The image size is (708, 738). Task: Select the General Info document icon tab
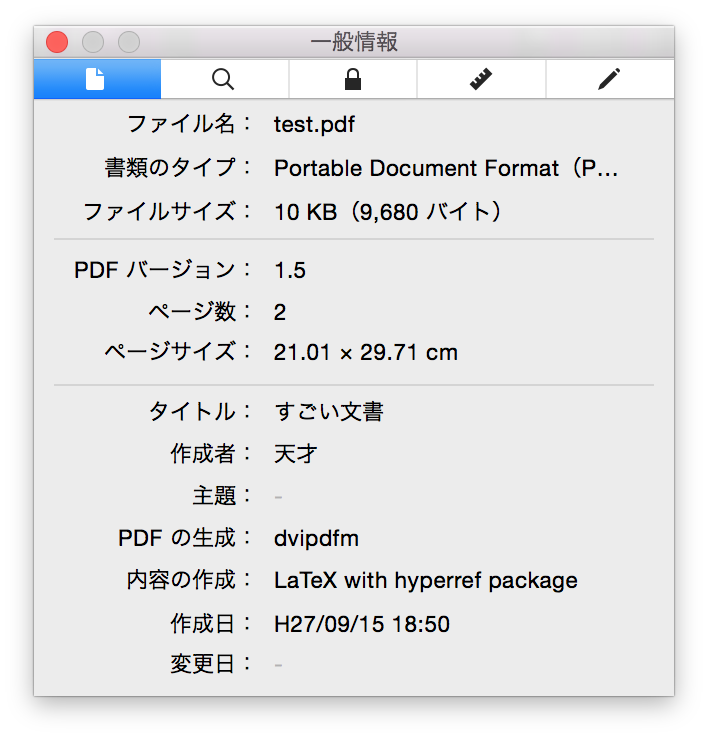(97, 79)
